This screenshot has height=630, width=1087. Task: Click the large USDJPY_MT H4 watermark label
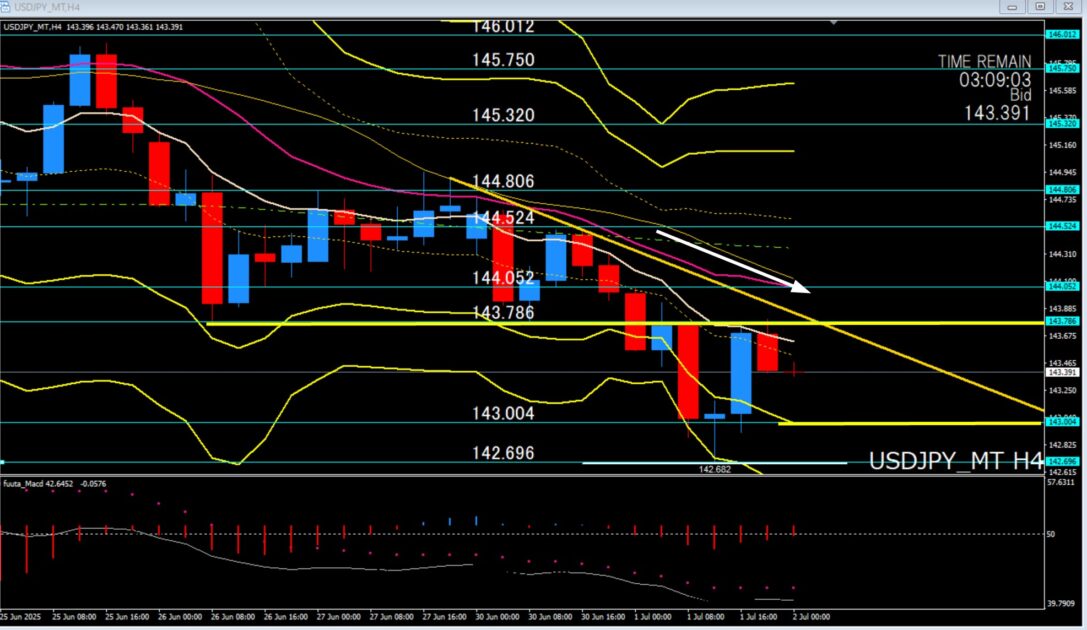click(x=955, y=461)
